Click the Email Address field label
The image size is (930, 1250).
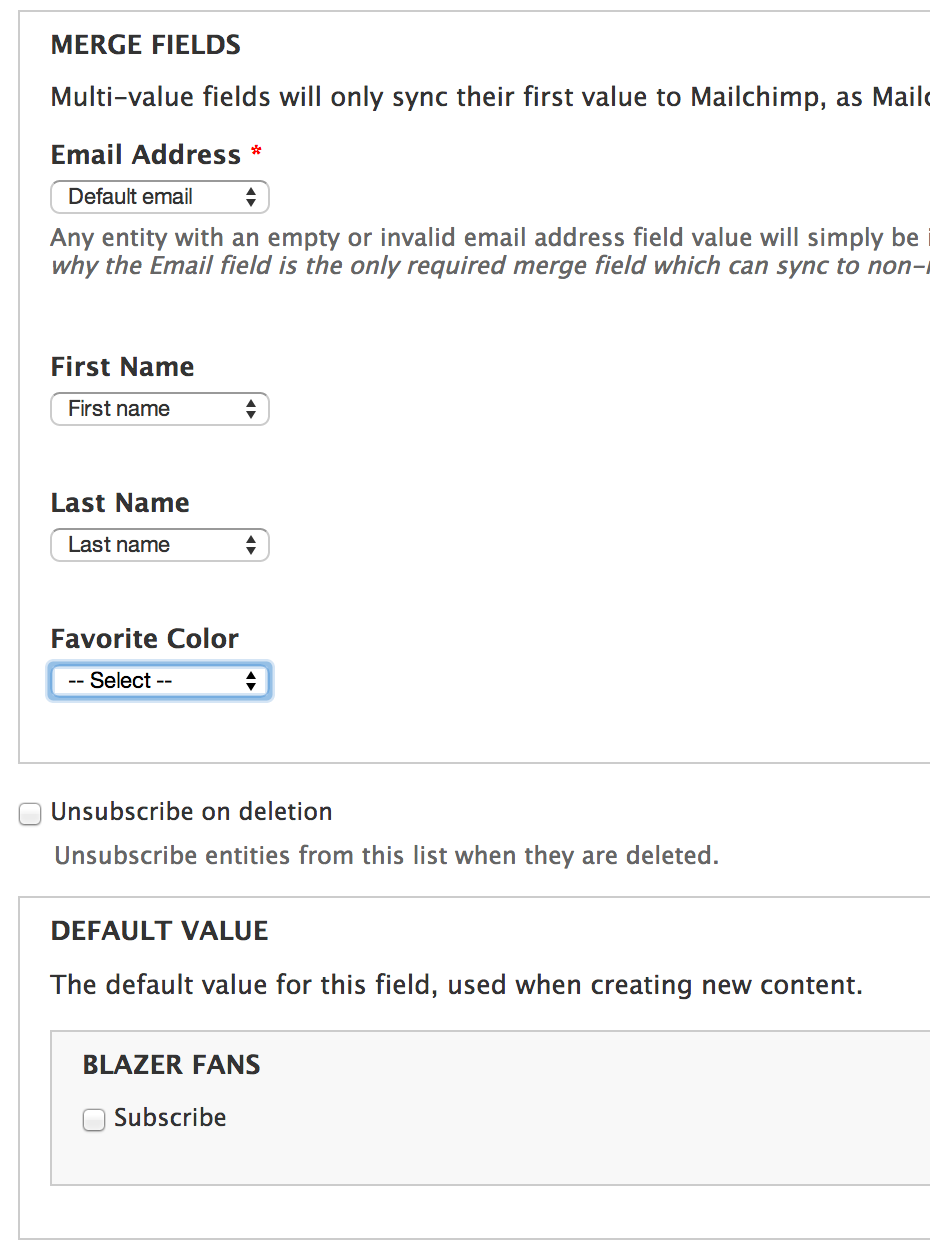tap(145, 155)
